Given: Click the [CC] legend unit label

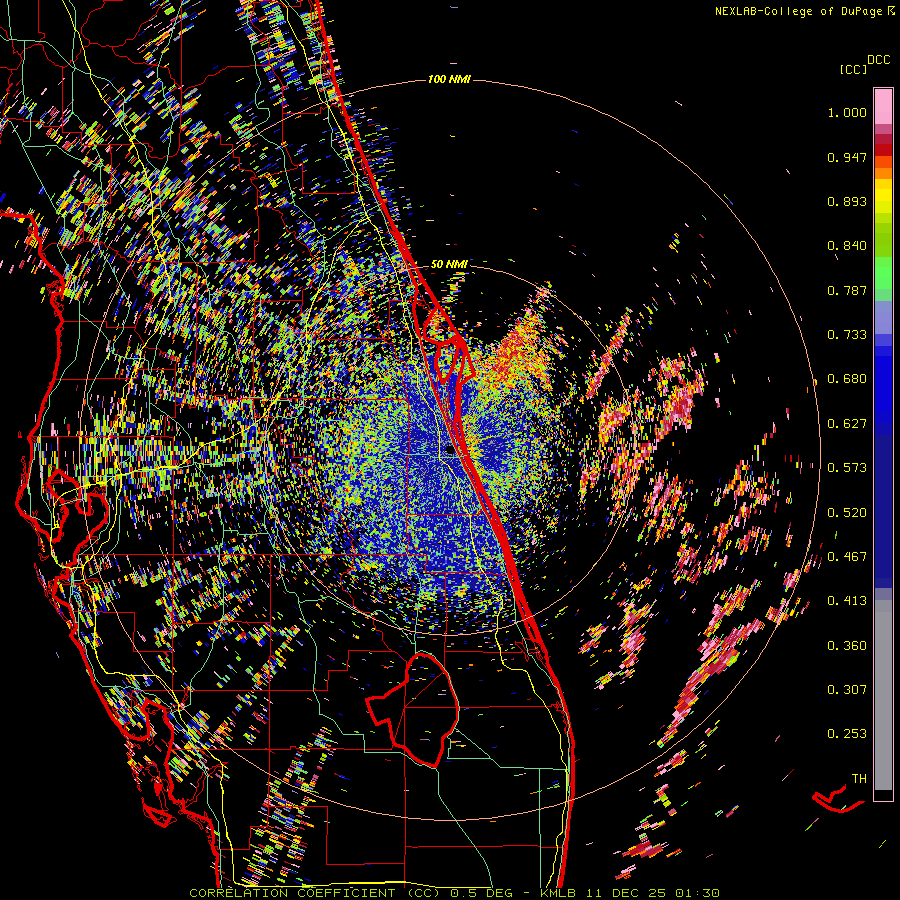Looking at the screenshot, I should pos(853,69).
